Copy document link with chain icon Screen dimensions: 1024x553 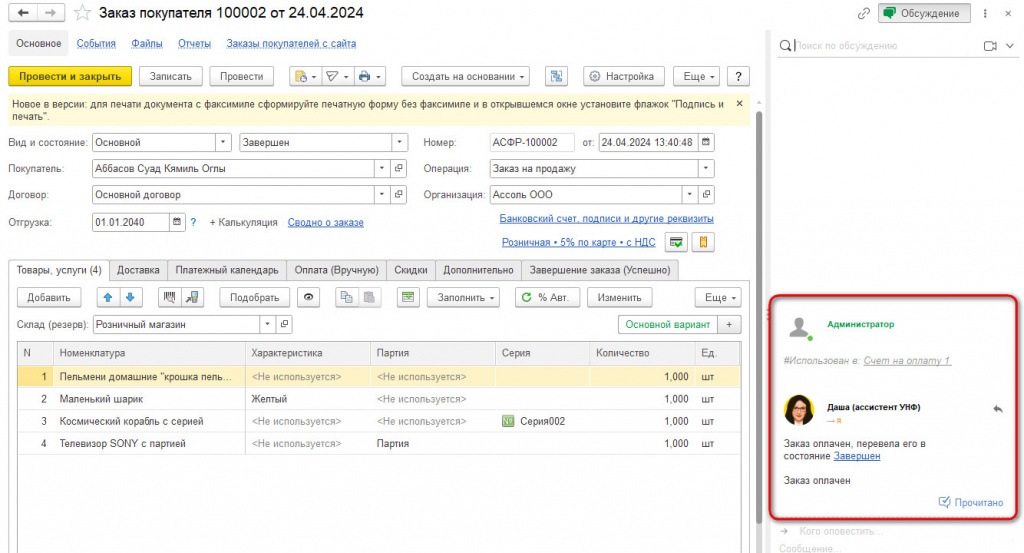[x=864, y=13]
